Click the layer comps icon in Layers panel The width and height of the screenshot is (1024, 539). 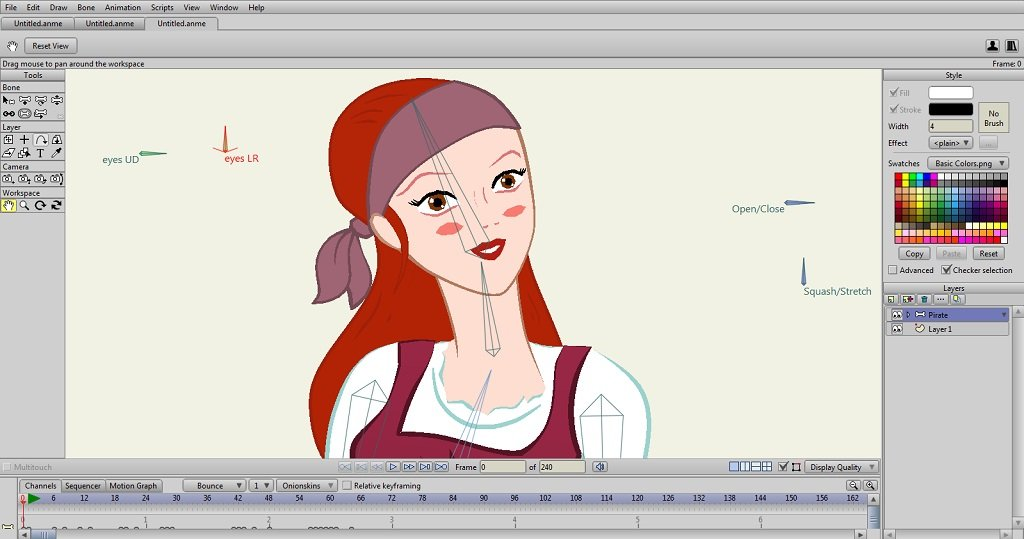click(x=957, y=299)
